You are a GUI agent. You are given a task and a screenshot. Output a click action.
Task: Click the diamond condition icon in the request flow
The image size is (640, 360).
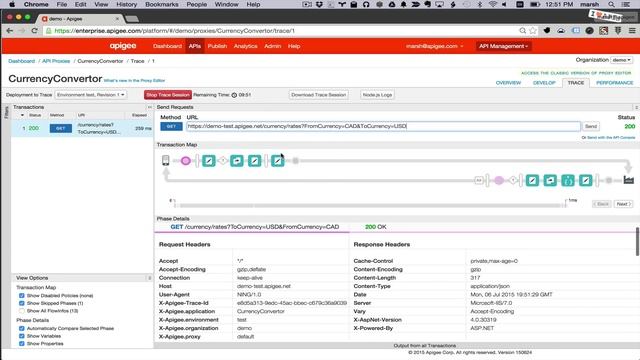(223, 161)
